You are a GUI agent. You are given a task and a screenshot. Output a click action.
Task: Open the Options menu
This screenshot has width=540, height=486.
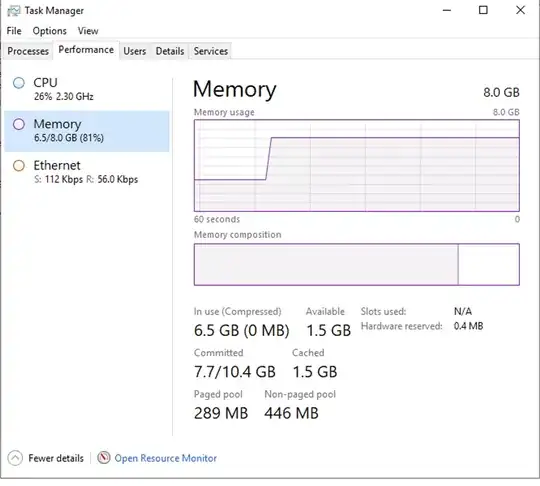[x=50, y=31]
